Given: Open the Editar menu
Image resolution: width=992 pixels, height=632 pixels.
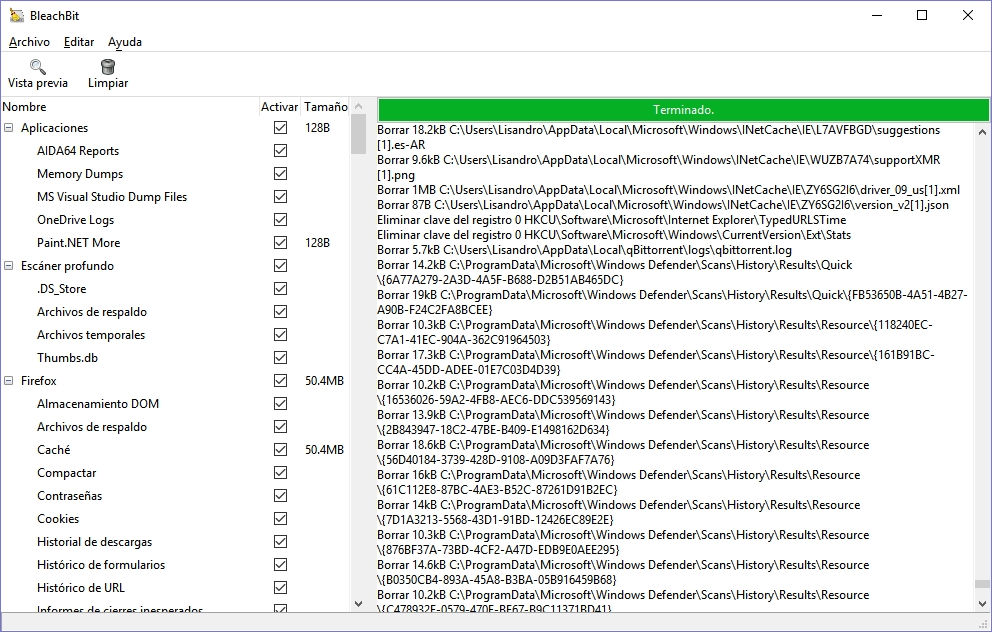Looking at the screenshot, I should [79, 42].
